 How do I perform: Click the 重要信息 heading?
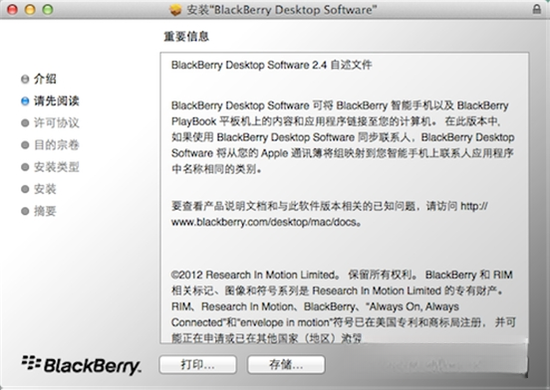[x=186, y=36]
